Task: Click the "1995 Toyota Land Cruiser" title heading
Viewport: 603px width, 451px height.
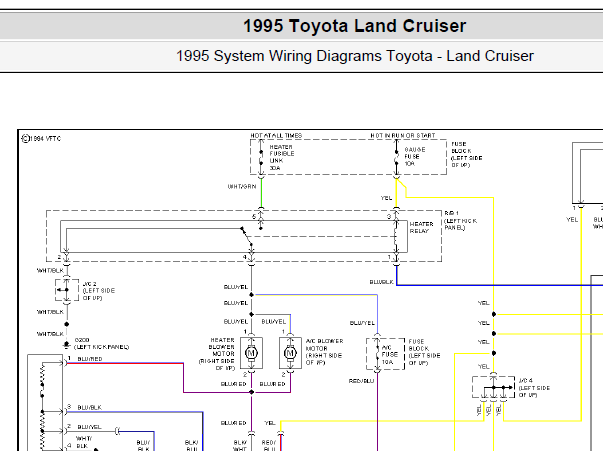Action: point(354,26)
